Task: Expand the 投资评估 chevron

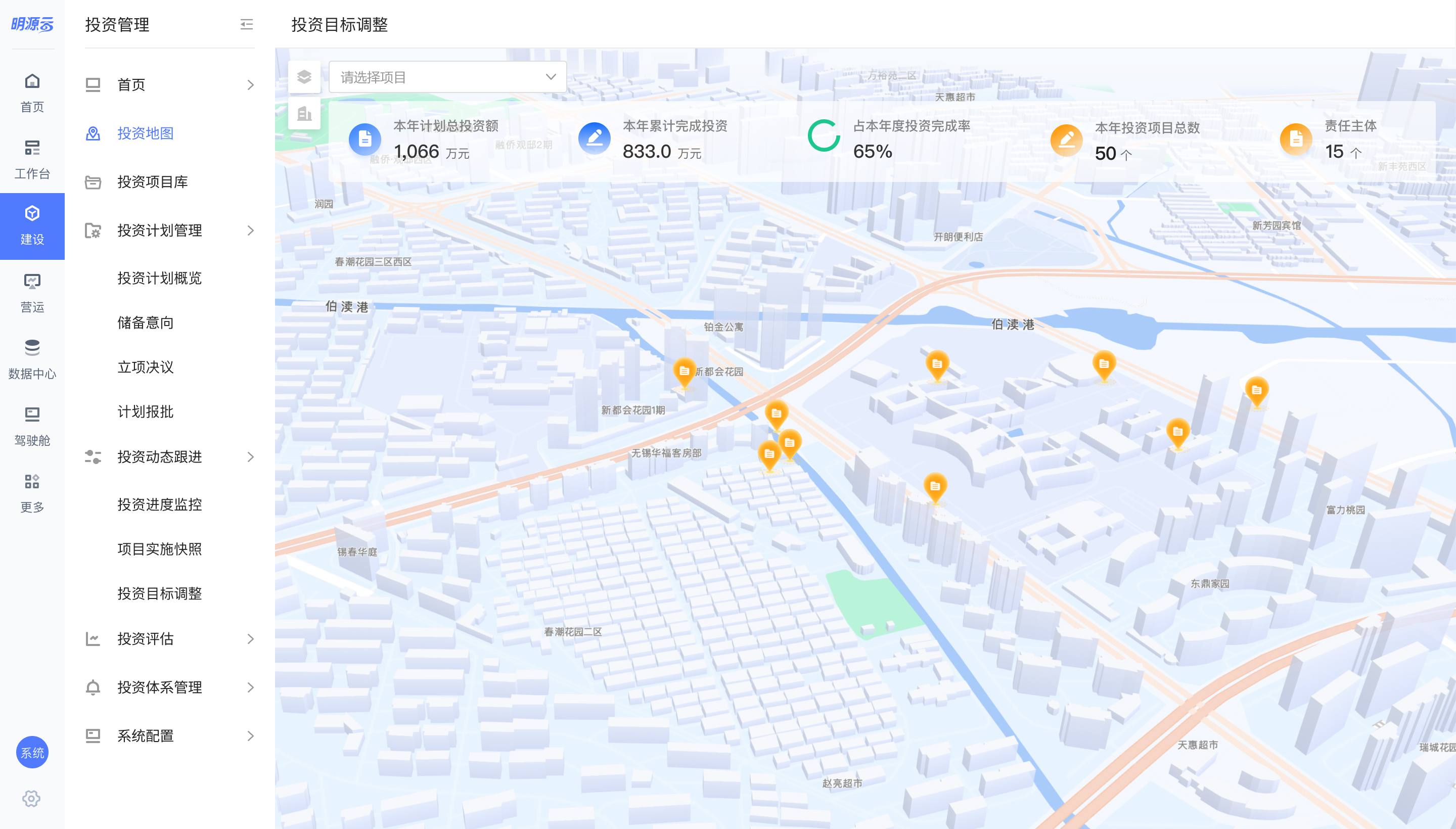Action: [x=251, y=639]
